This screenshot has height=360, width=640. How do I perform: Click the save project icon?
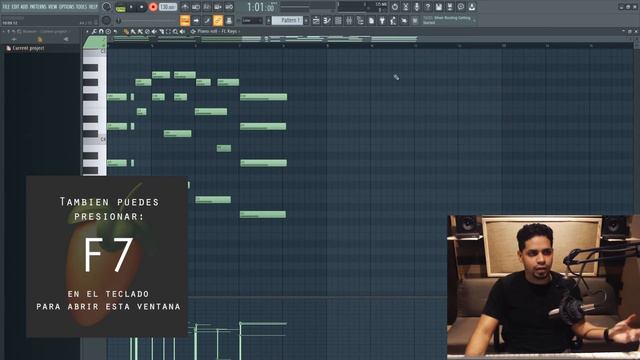(439, 7)
